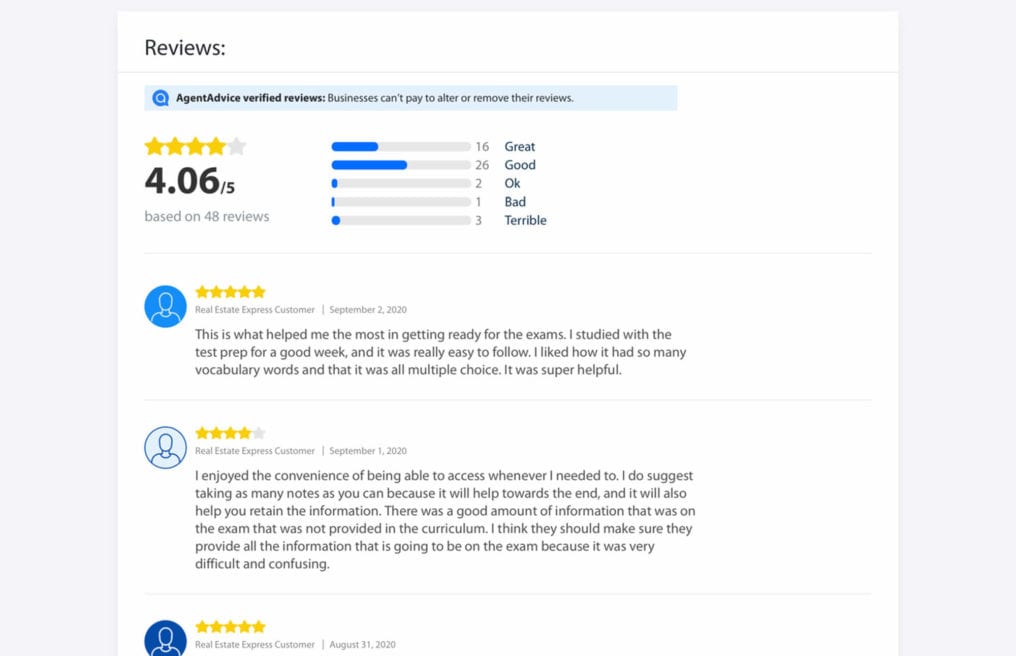Click the 'based on 48 reviews' text
The width and height of the screenshot is (1016, 656).
207,217
